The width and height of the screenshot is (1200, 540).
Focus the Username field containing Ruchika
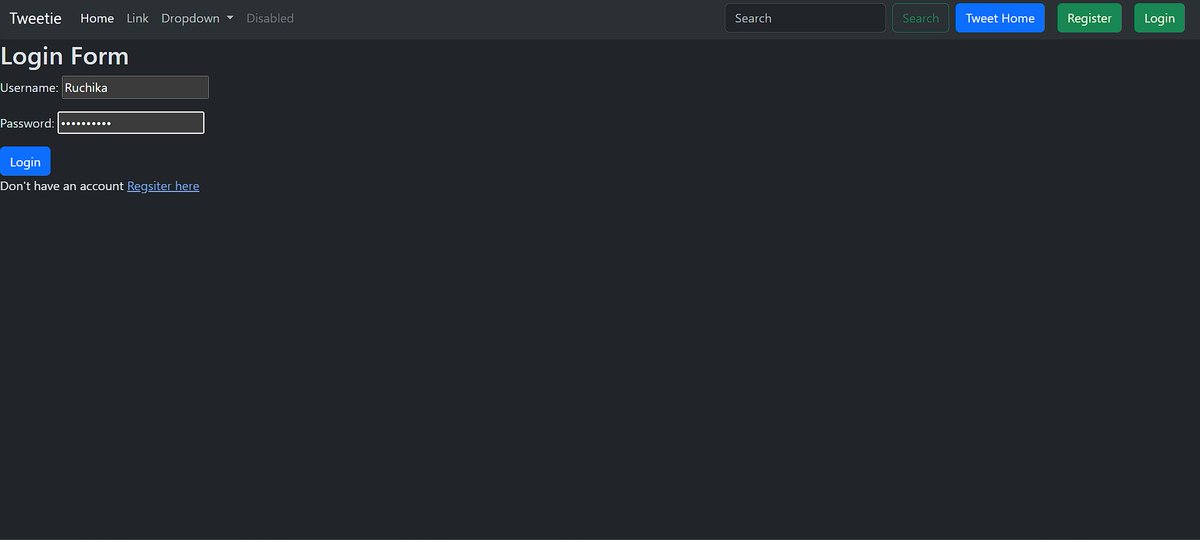click(135, 88)
